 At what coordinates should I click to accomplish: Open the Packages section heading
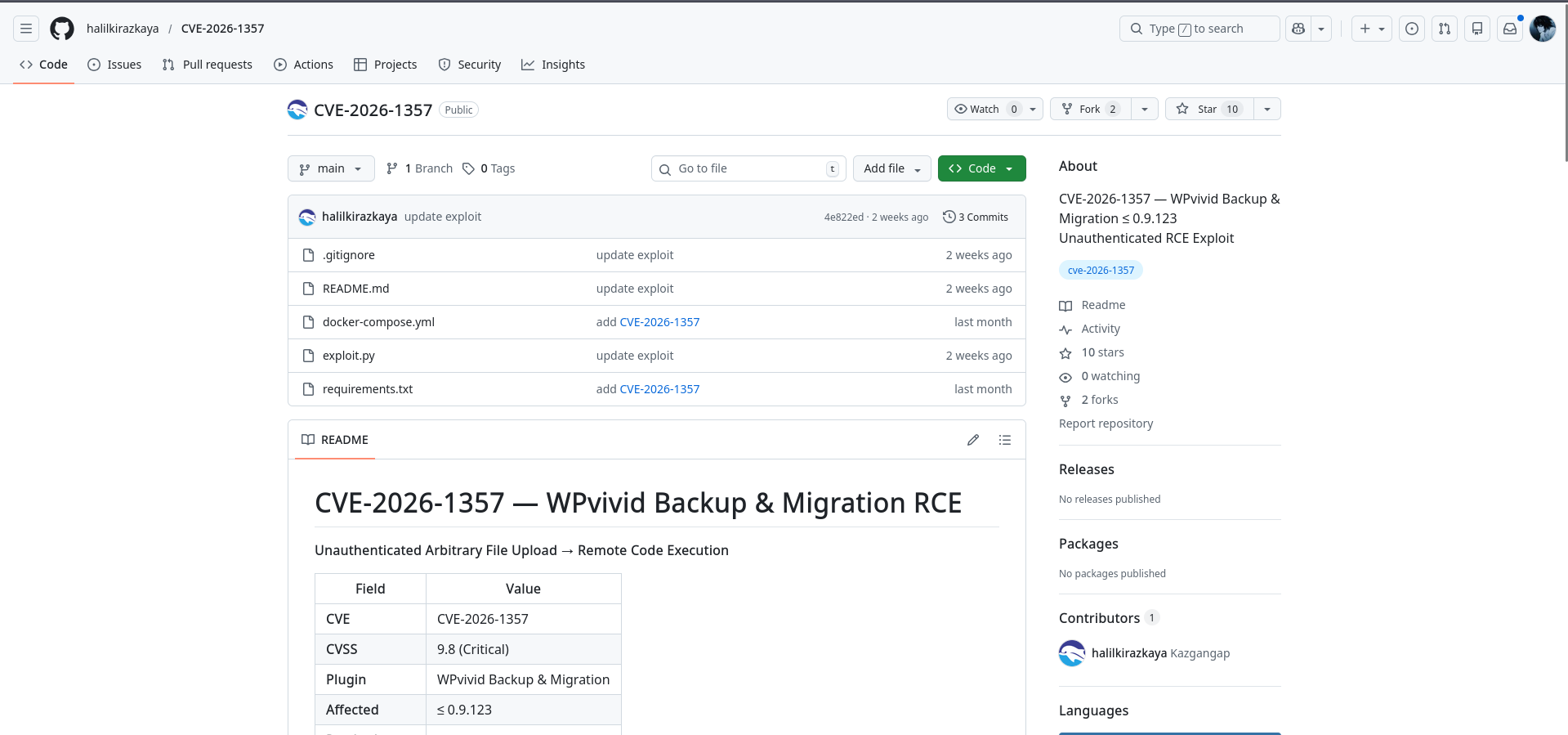1088,544
